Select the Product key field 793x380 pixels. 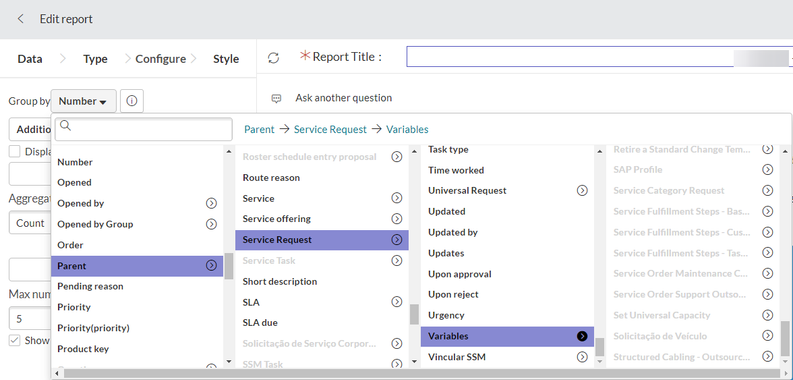83,349
